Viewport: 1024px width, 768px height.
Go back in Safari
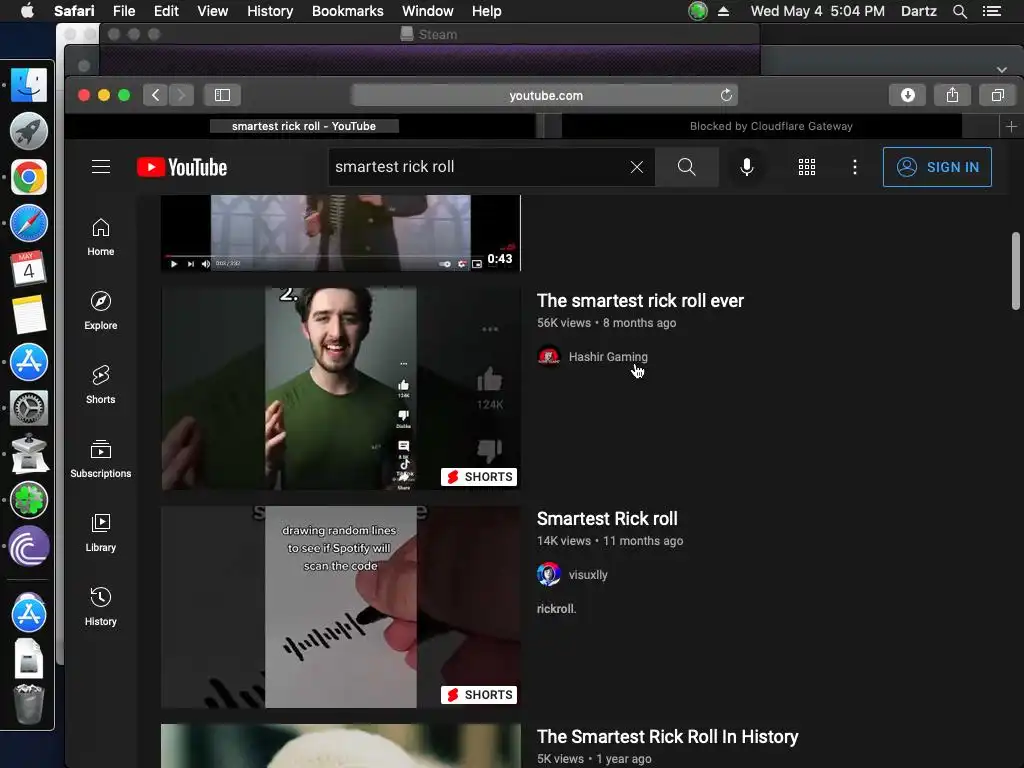coord(155,95)
